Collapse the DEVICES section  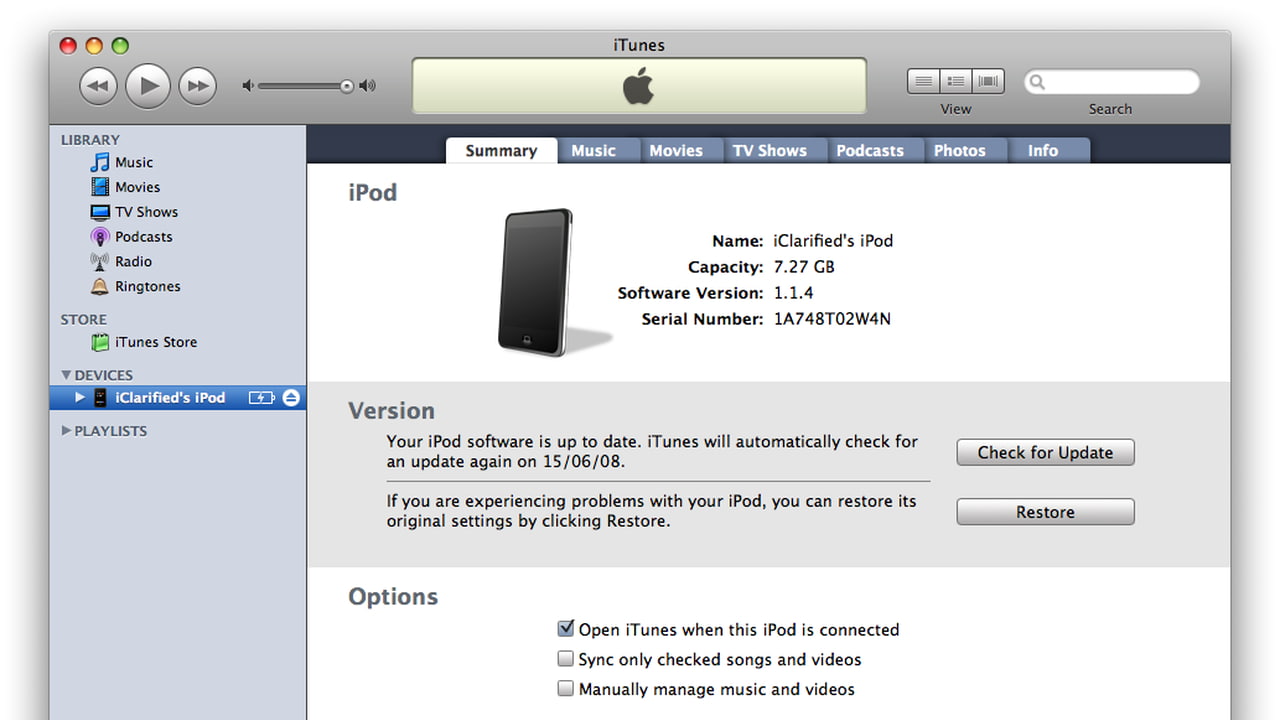click(67, 375)
